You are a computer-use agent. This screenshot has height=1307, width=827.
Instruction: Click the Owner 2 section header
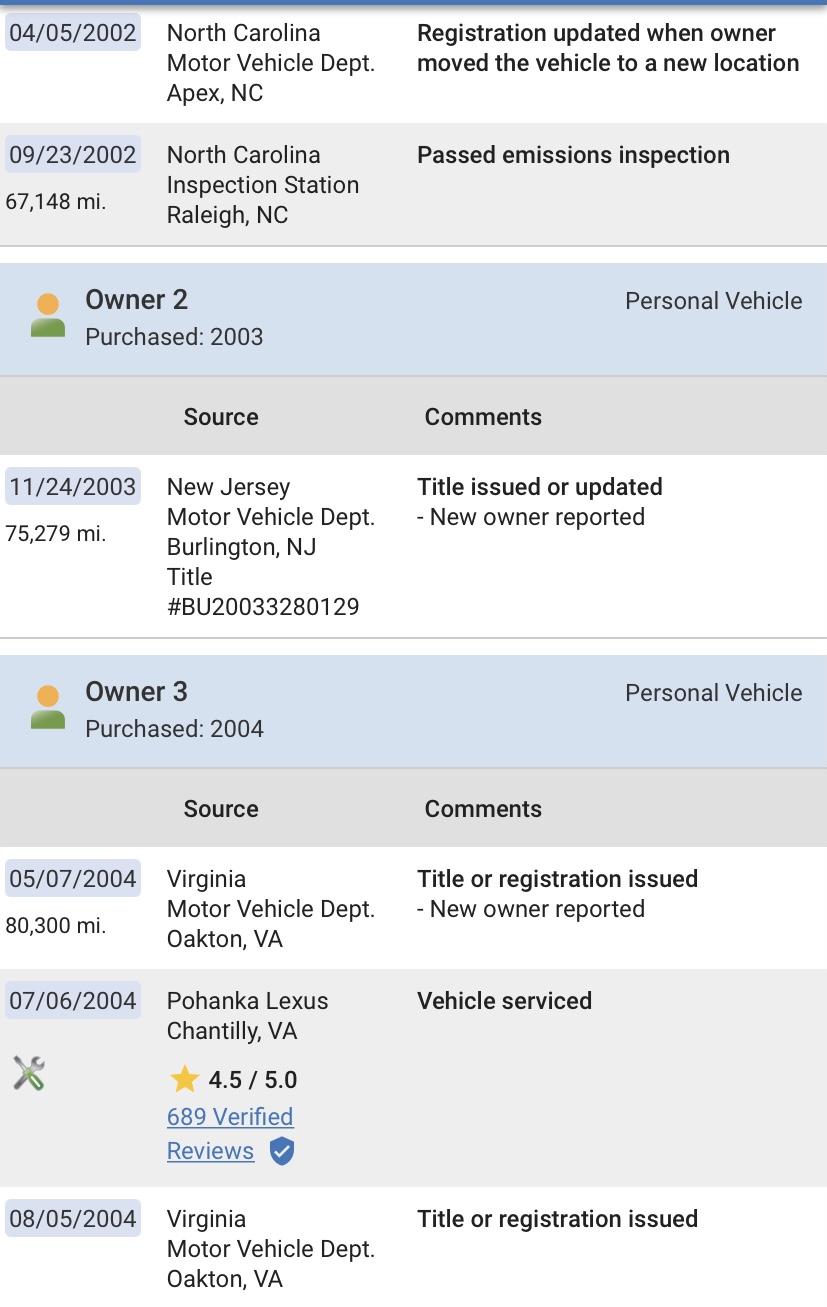coord(413,319)
